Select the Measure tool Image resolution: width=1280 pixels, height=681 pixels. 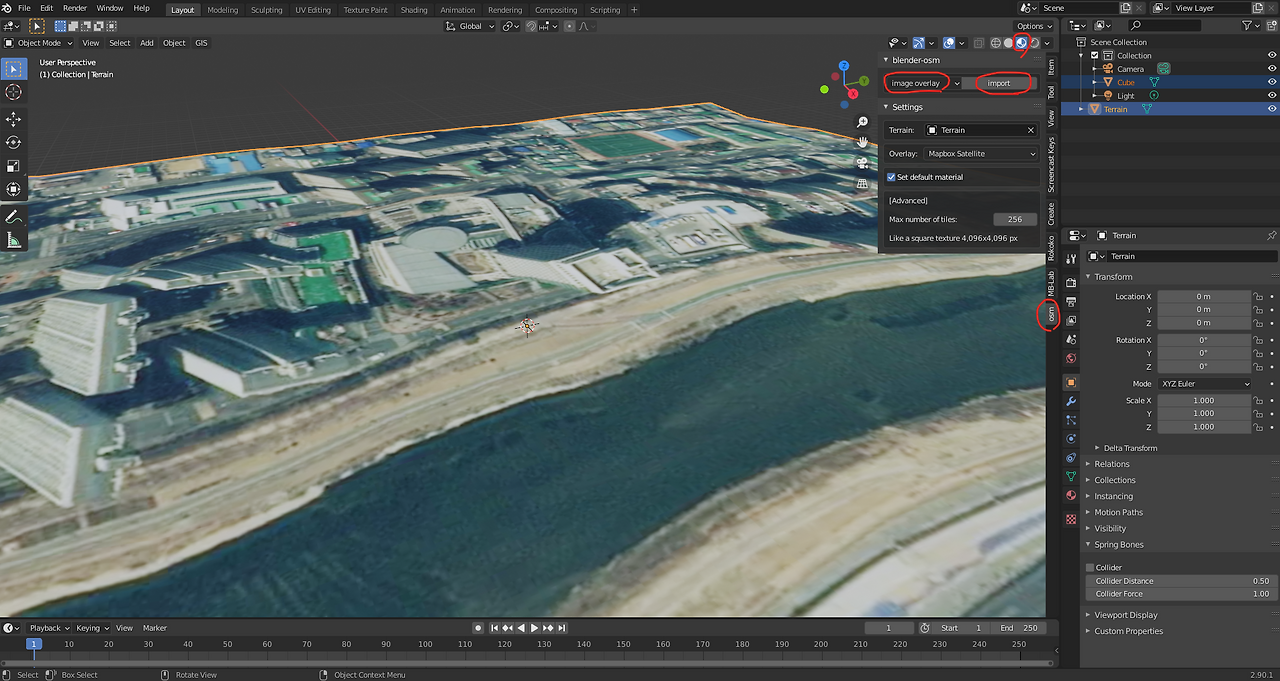[x=14, y=240]
